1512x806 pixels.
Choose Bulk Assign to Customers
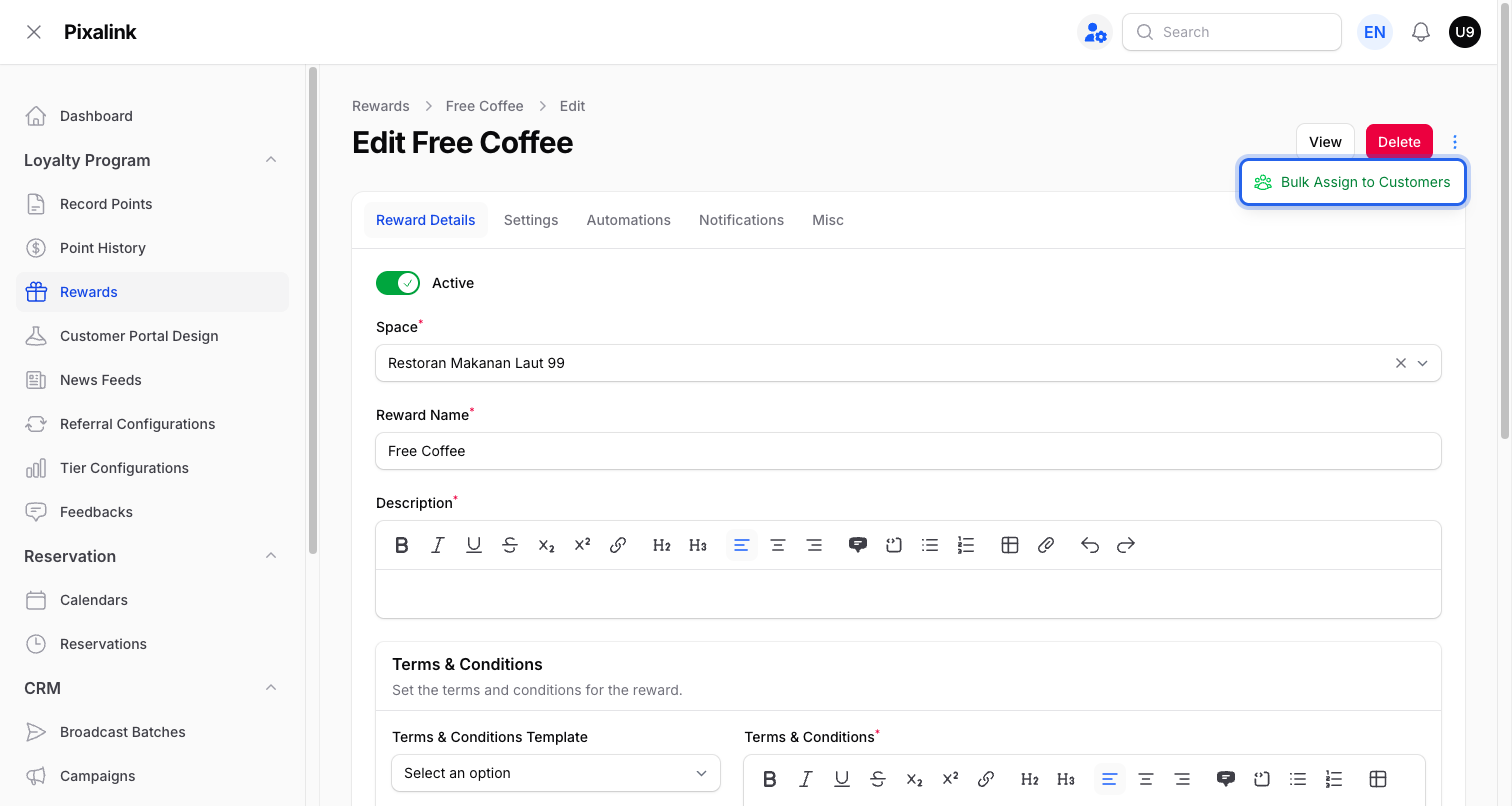click(1353, 182)
